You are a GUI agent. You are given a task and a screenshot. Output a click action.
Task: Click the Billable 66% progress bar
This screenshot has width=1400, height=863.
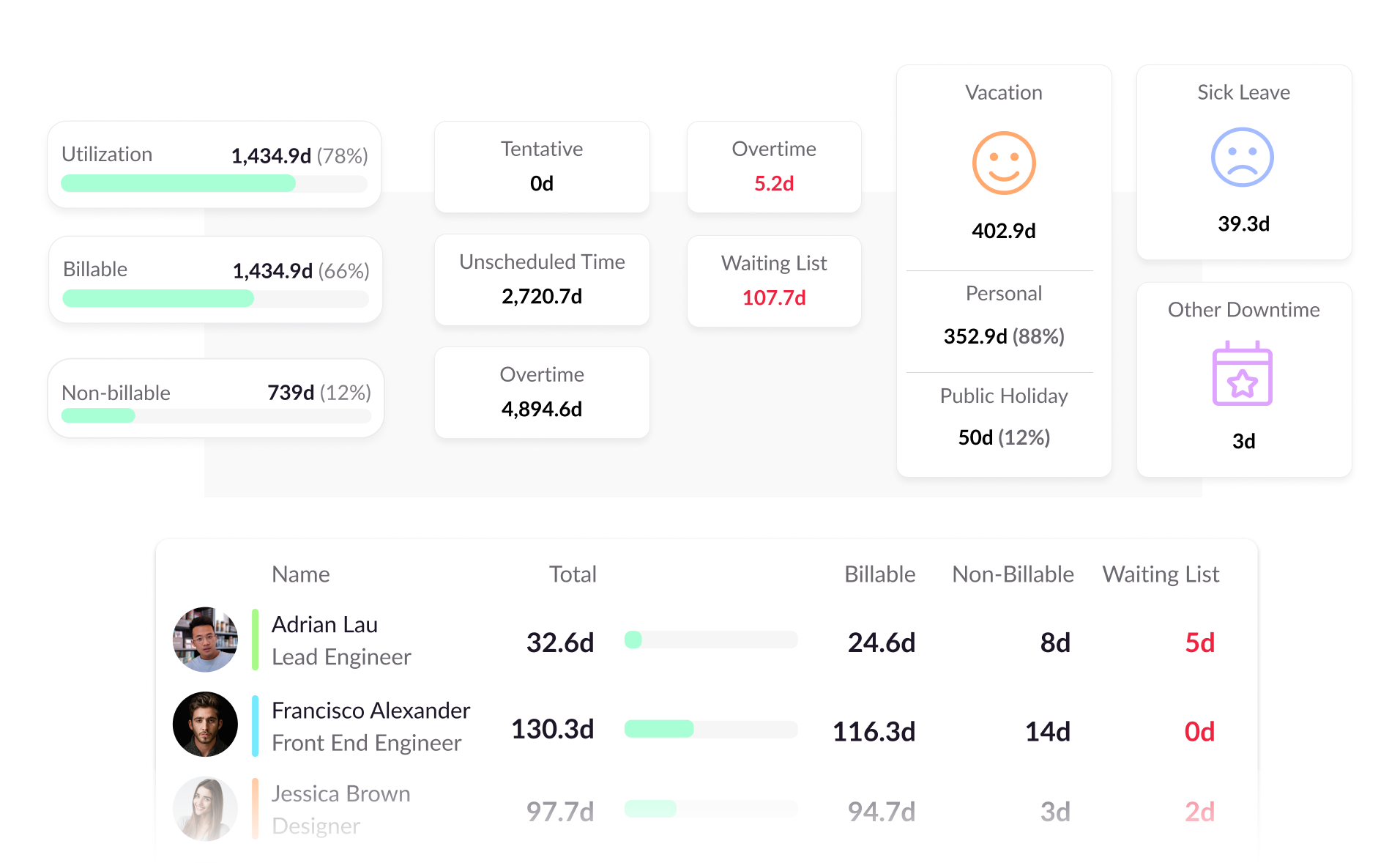215,299
